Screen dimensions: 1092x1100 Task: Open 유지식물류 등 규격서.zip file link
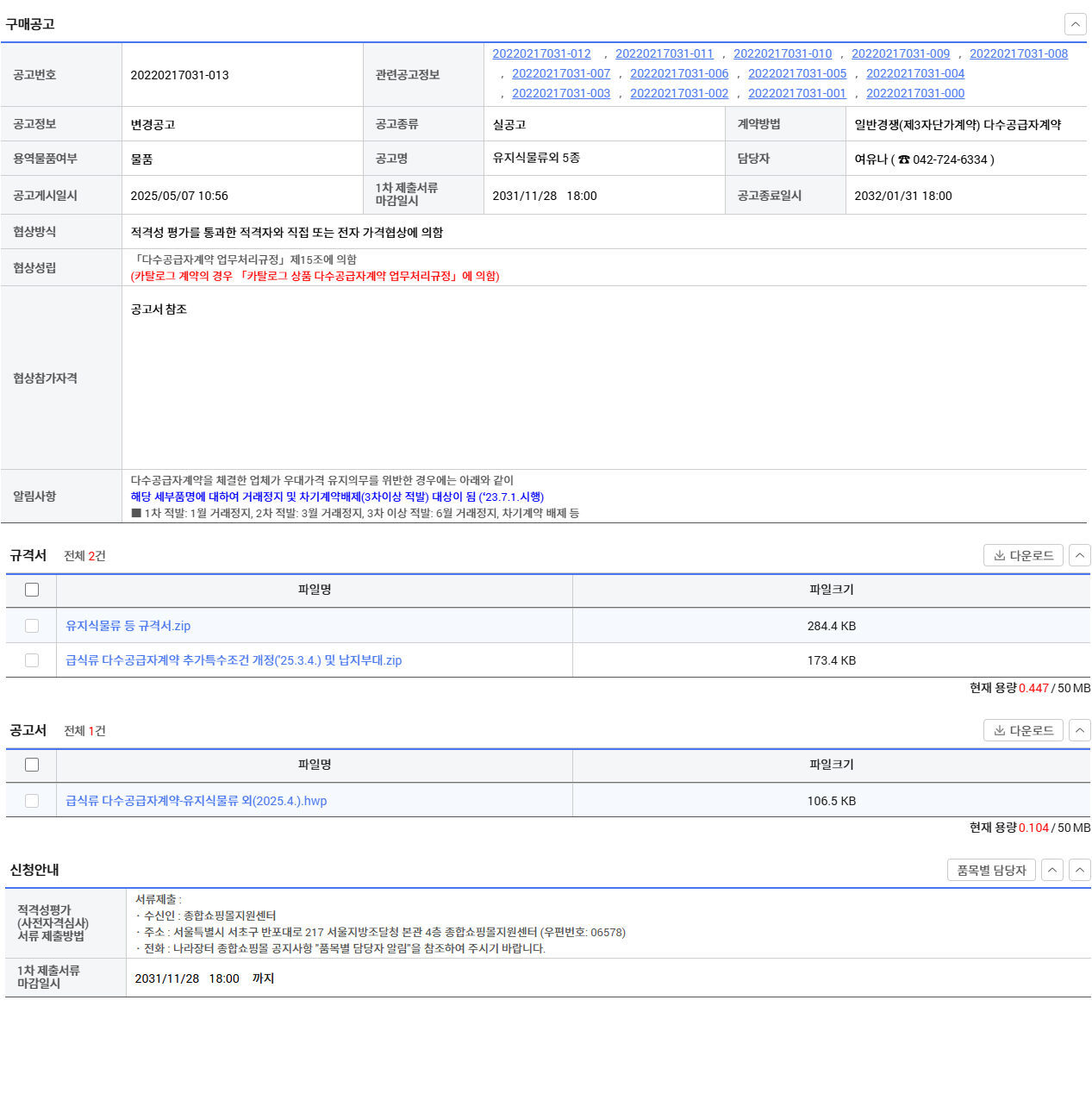[x=128, y=626]
